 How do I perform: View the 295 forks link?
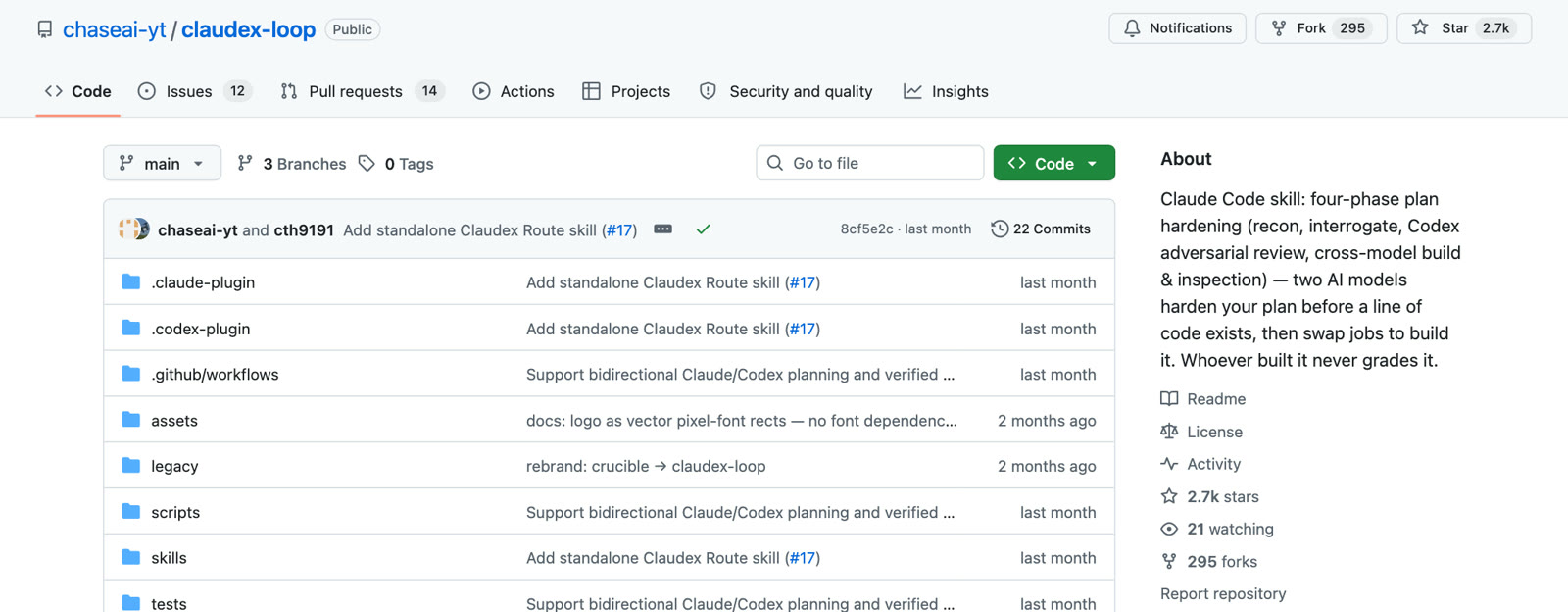click(x=1209, y=562)
